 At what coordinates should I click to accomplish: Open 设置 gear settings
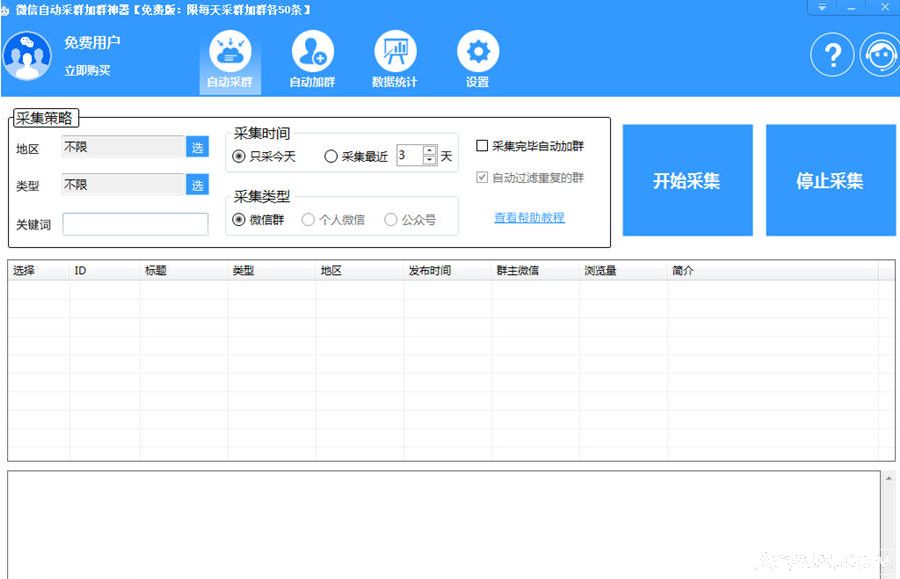coord(478,61)
